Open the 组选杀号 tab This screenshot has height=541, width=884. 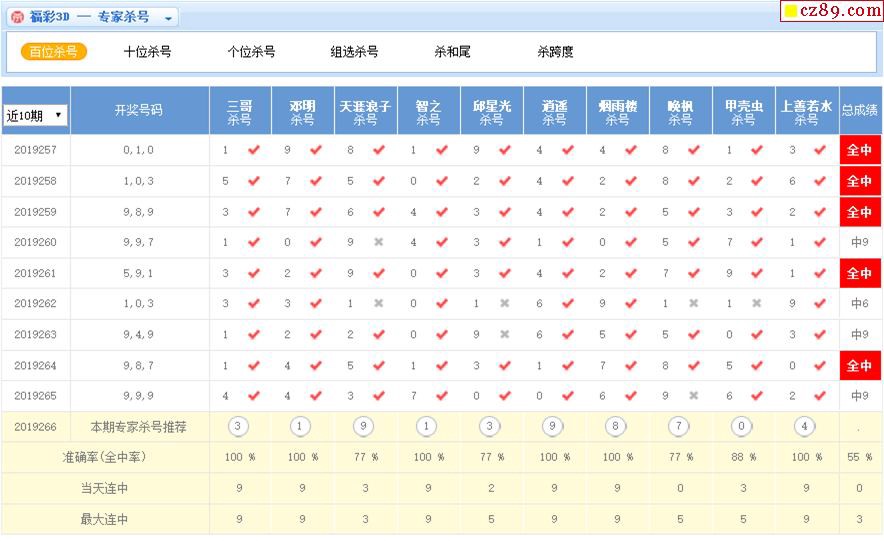click(x=355, y=52)
